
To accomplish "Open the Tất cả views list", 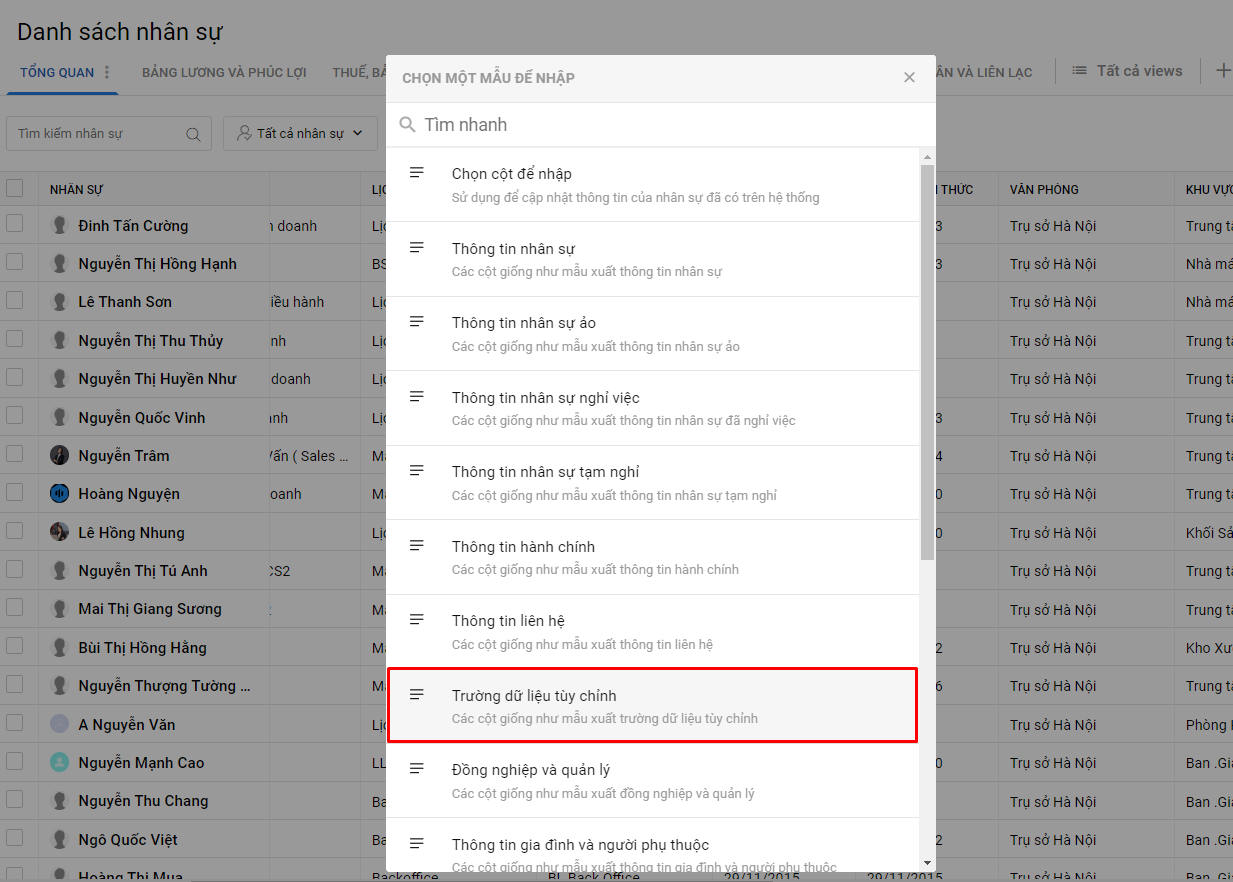I will click(x=1127, y=71).
